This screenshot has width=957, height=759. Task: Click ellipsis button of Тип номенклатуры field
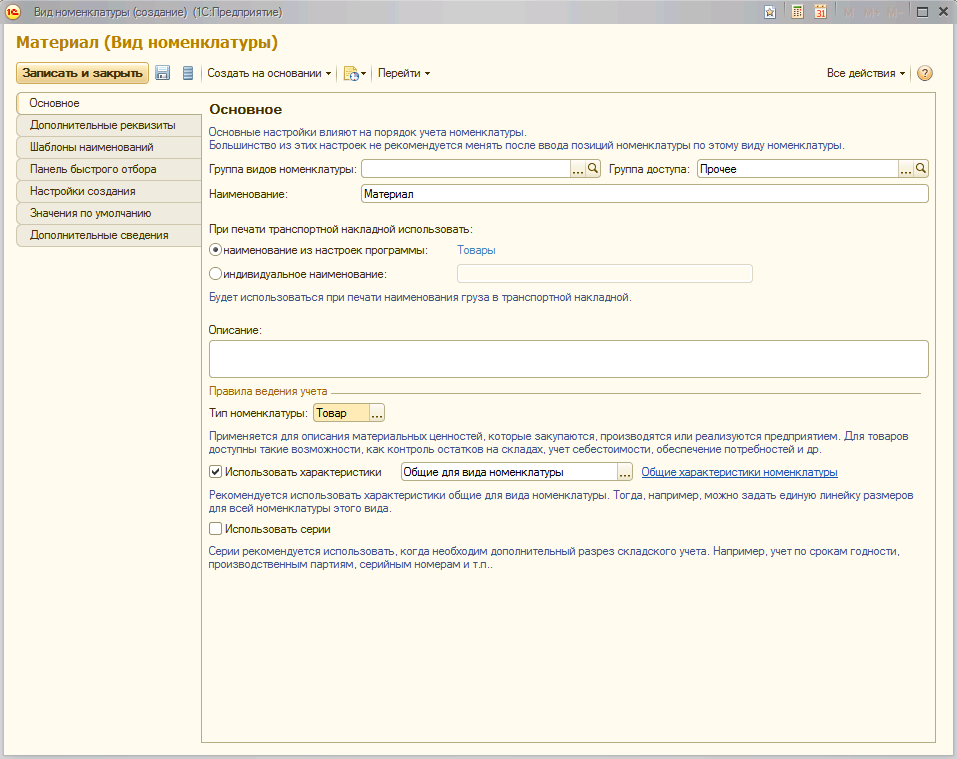[377, 413]
